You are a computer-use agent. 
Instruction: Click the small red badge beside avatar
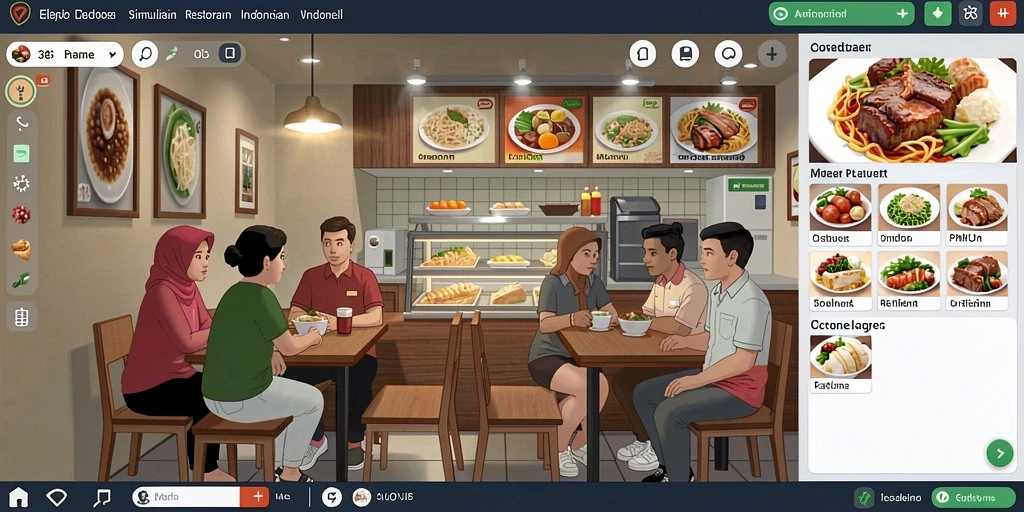pos(44,81)
